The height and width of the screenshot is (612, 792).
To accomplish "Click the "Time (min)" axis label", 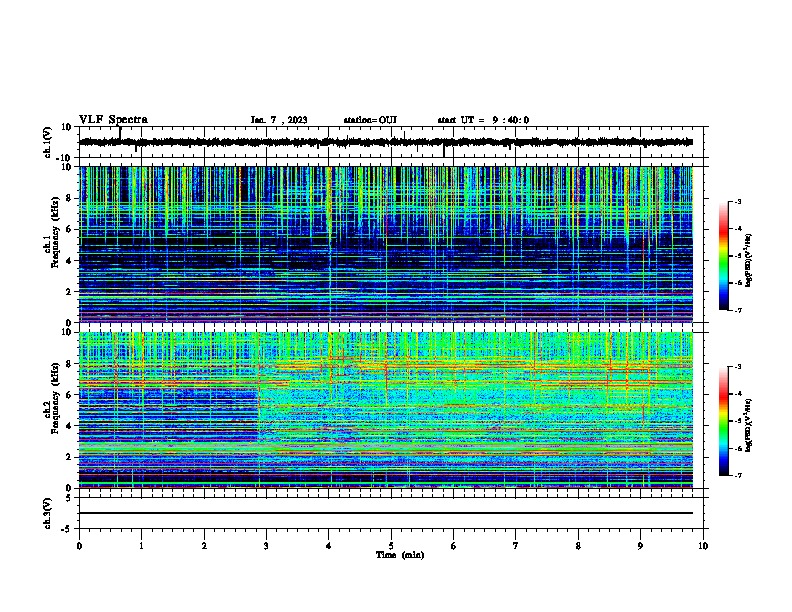I will click(x=400, y=555).
